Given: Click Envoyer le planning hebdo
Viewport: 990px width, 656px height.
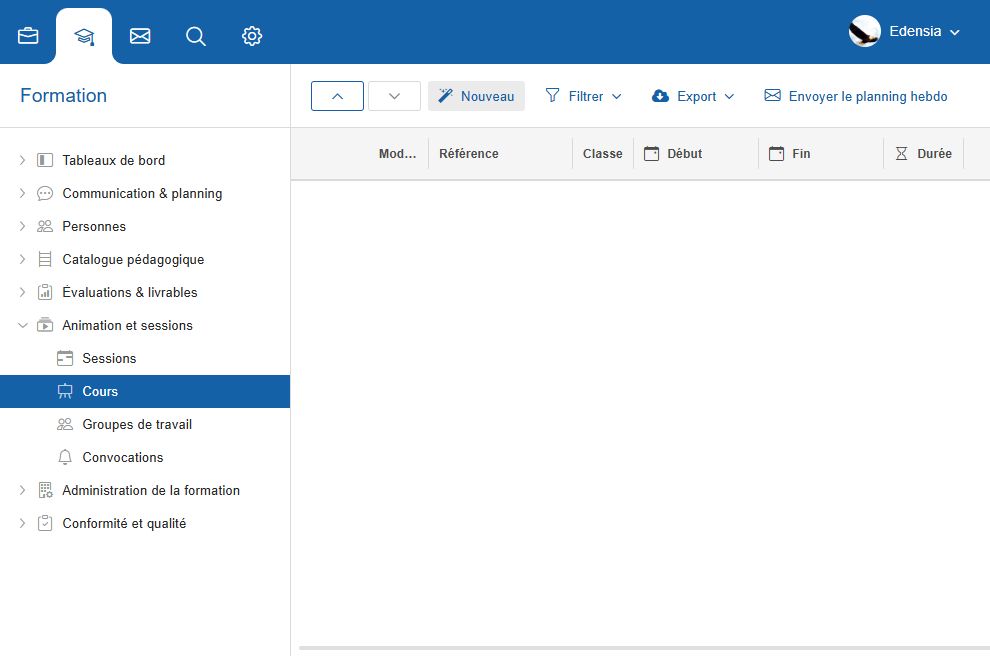Looking at the screenshot, I should click(x=856, y=96).
